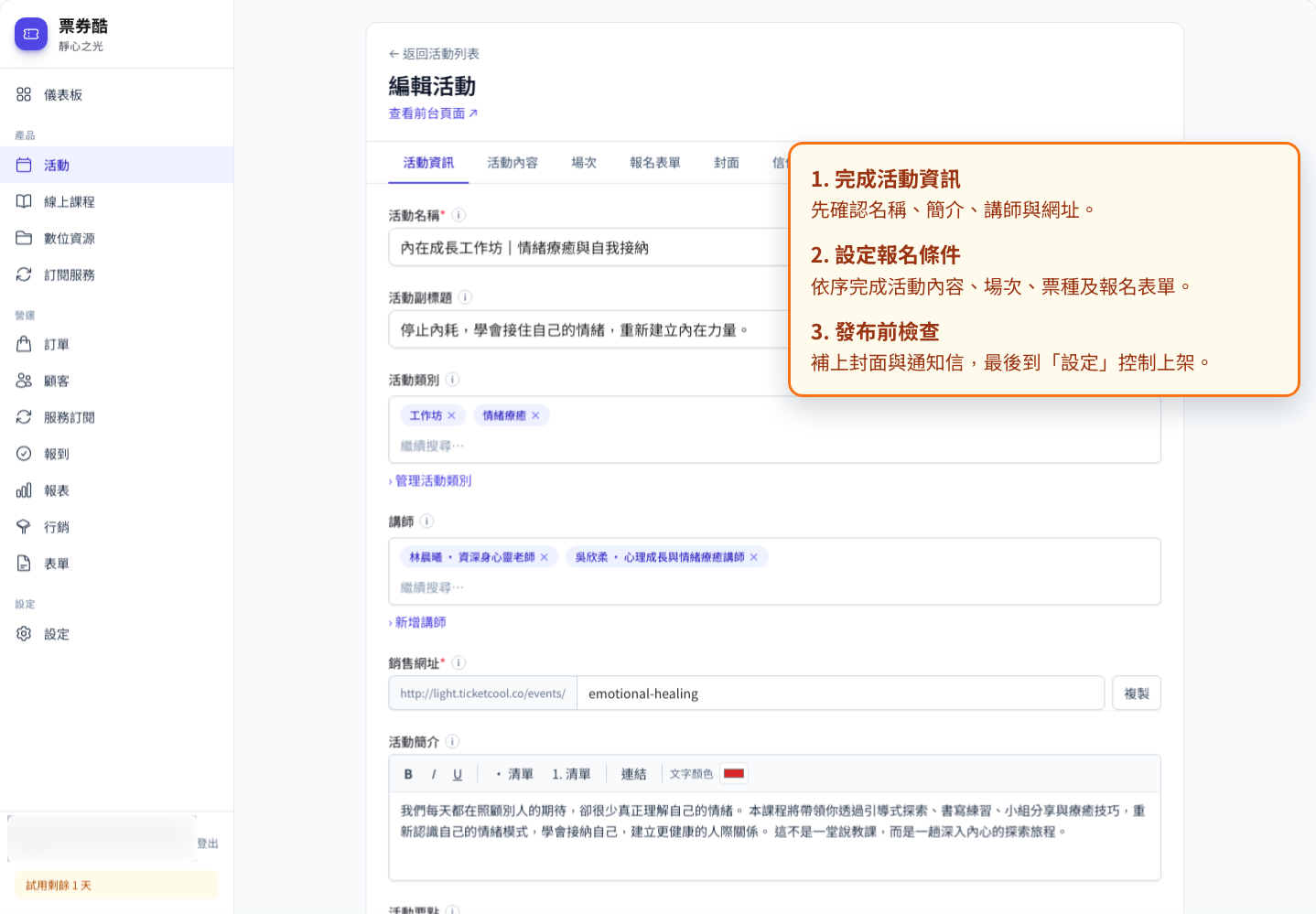Insert 連結 in the editor

633,774
